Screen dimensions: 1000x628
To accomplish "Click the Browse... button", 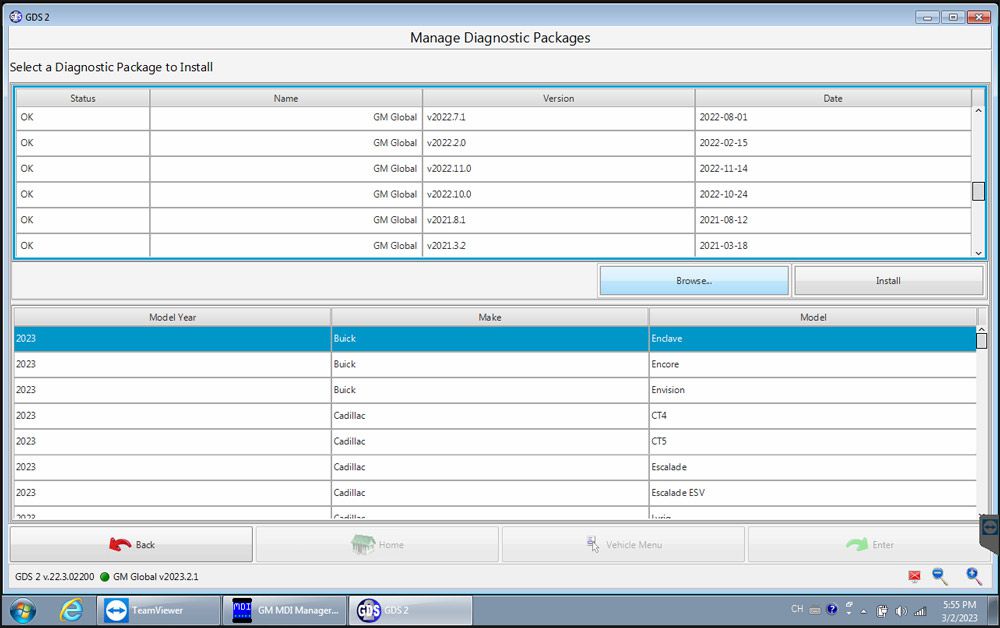I will tap(693, 281).
